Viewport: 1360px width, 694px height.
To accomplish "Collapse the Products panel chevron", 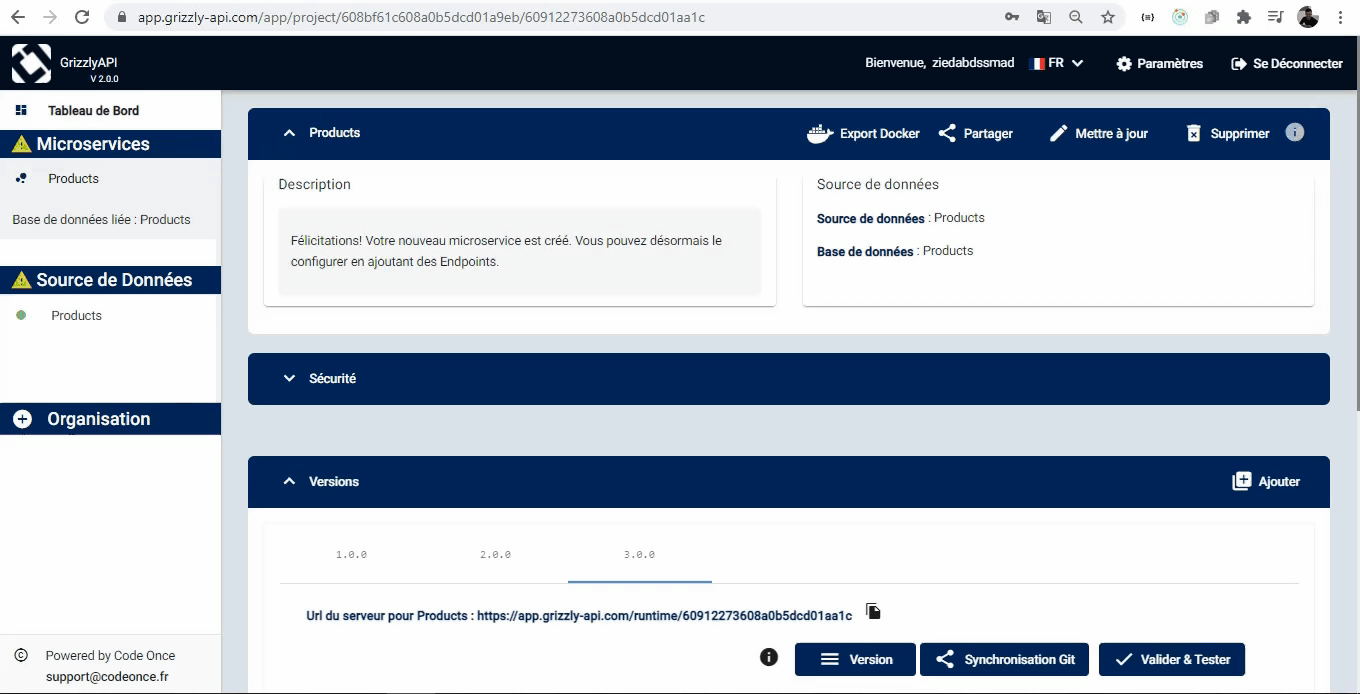I will click(289, 133).
